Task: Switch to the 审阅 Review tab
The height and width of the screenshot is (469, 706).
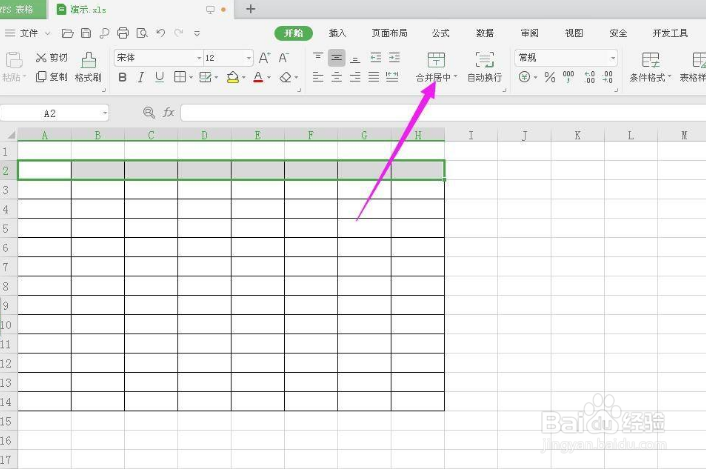Action: (x=530, y=33)
